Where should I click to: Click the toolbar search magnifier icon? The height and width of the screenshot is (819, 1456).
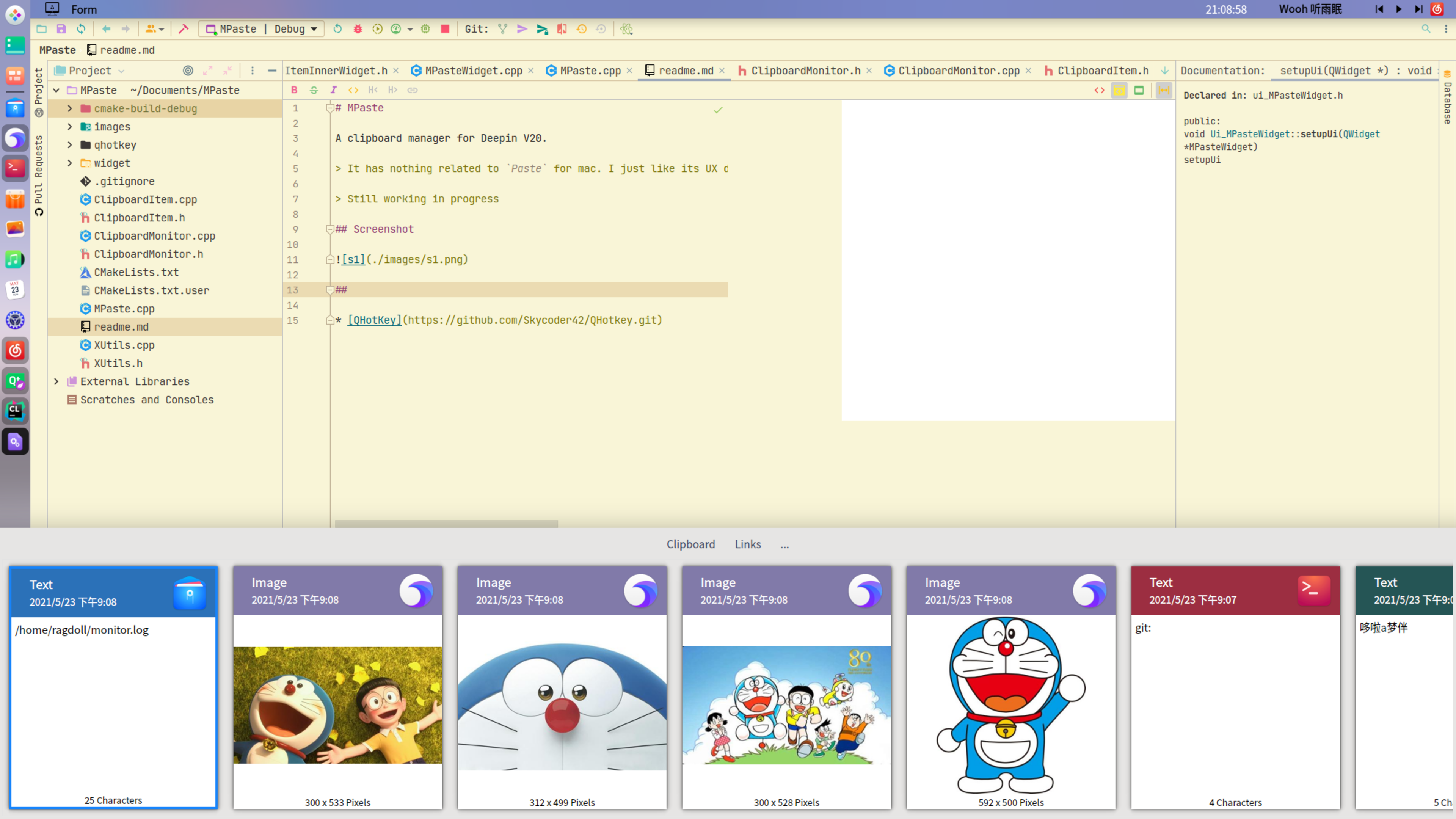1426,29
